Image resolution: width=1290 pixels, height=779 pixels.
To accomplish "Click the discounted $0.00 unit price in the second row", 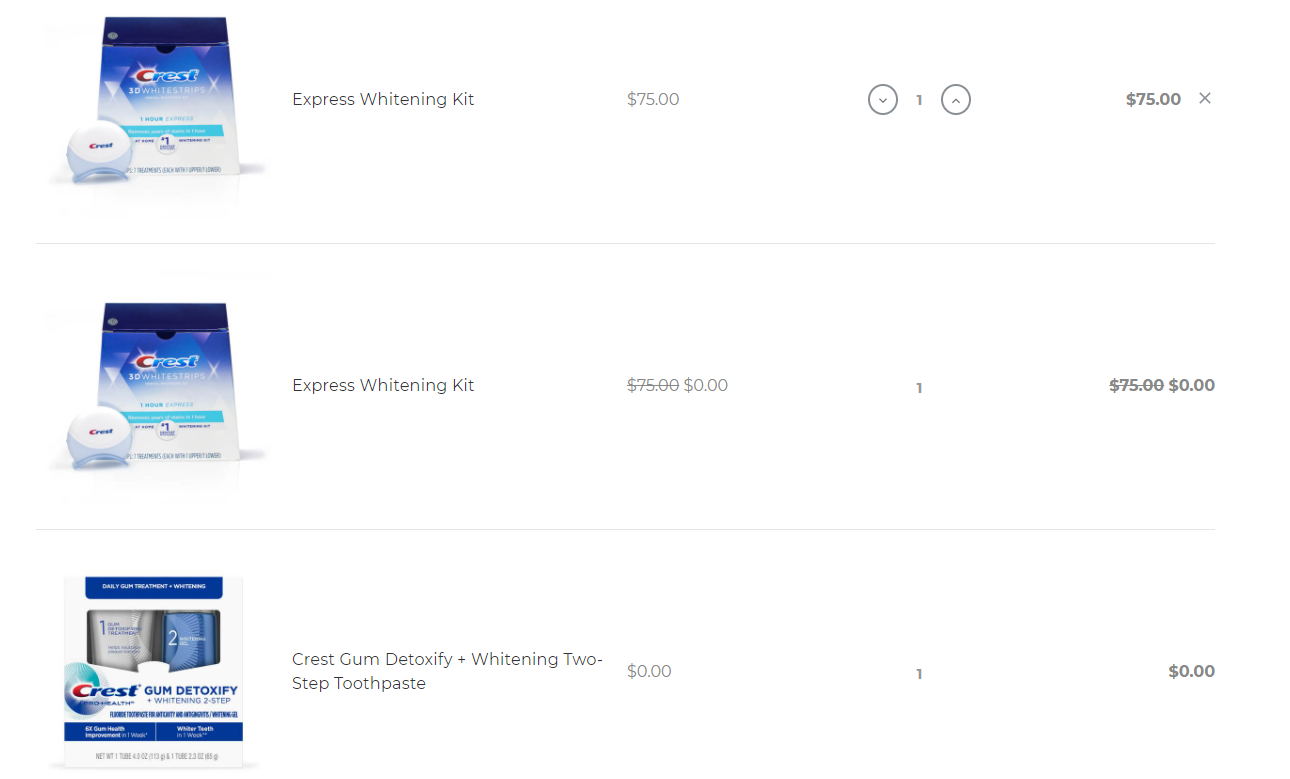I will point(706,385).
